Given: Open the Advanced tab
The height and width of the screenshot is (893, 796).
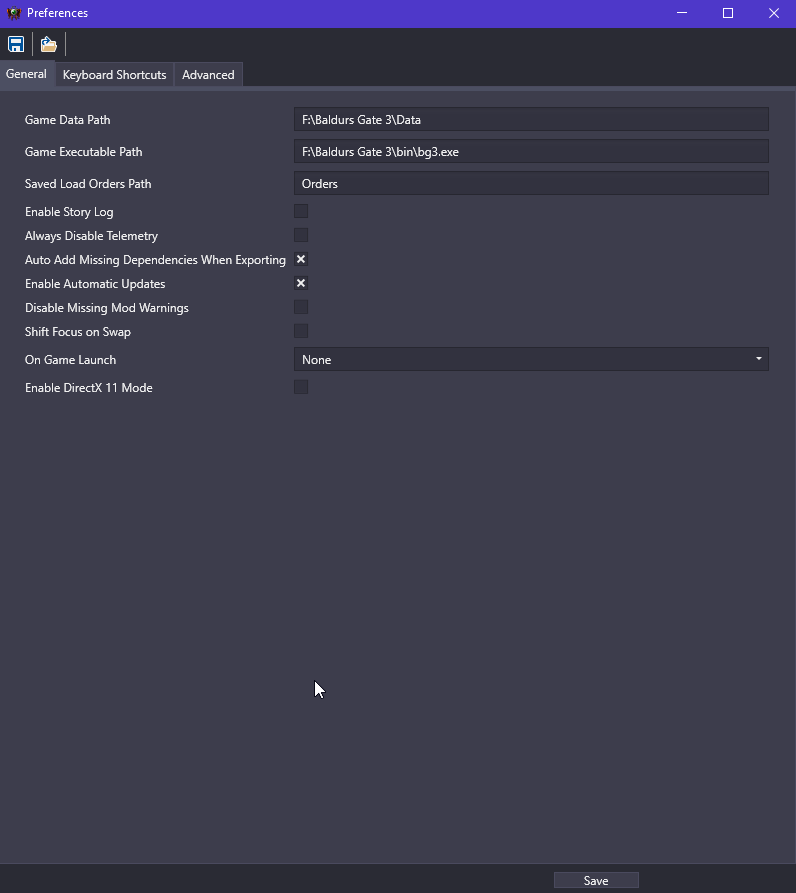Looking at the screenshot, I should [x=208, y=74].
